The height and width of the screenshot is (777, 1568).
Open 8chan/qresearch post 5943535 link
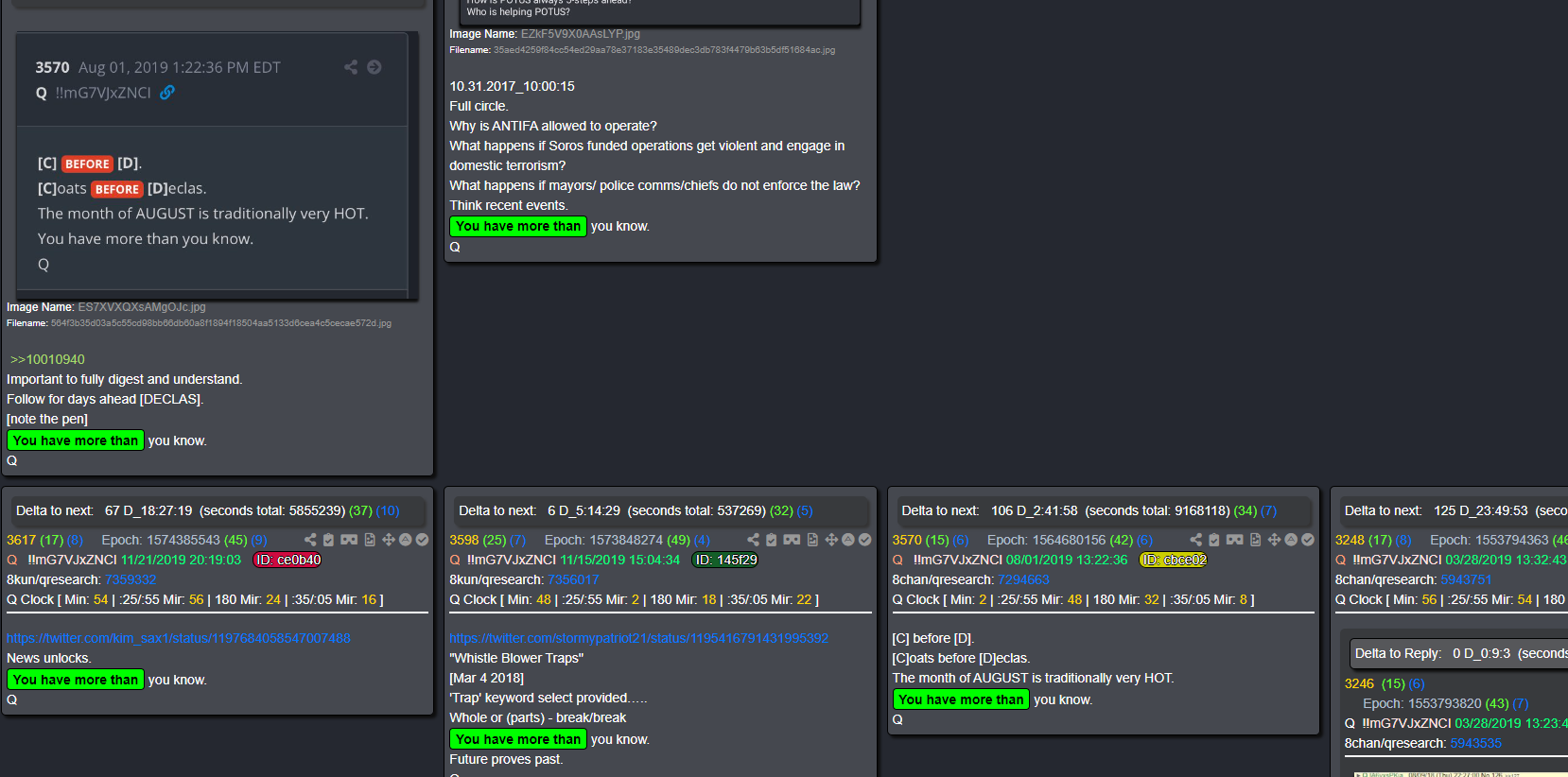1475,743
